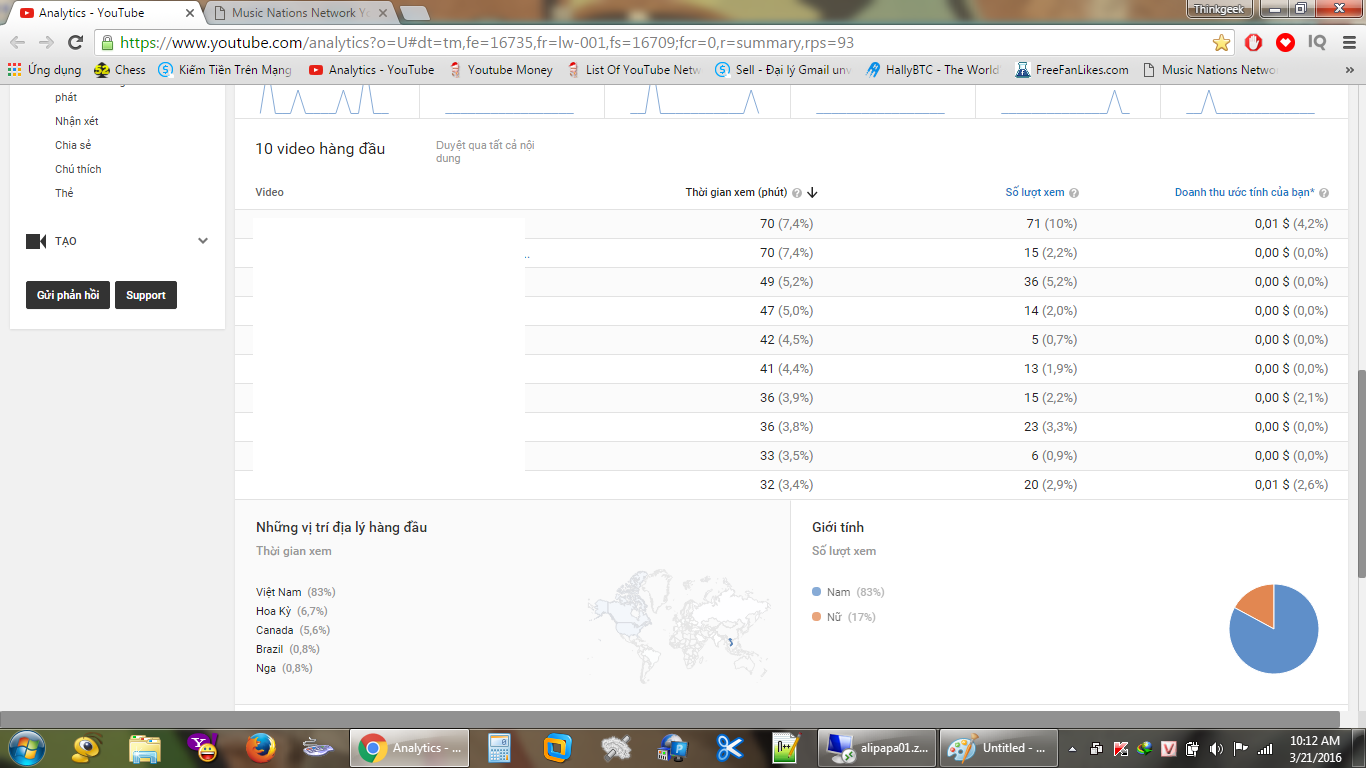Viewport: 1366px width, 768px height.
Task: Click the video camera icon beside TẠO
Action: coord(36,241)
